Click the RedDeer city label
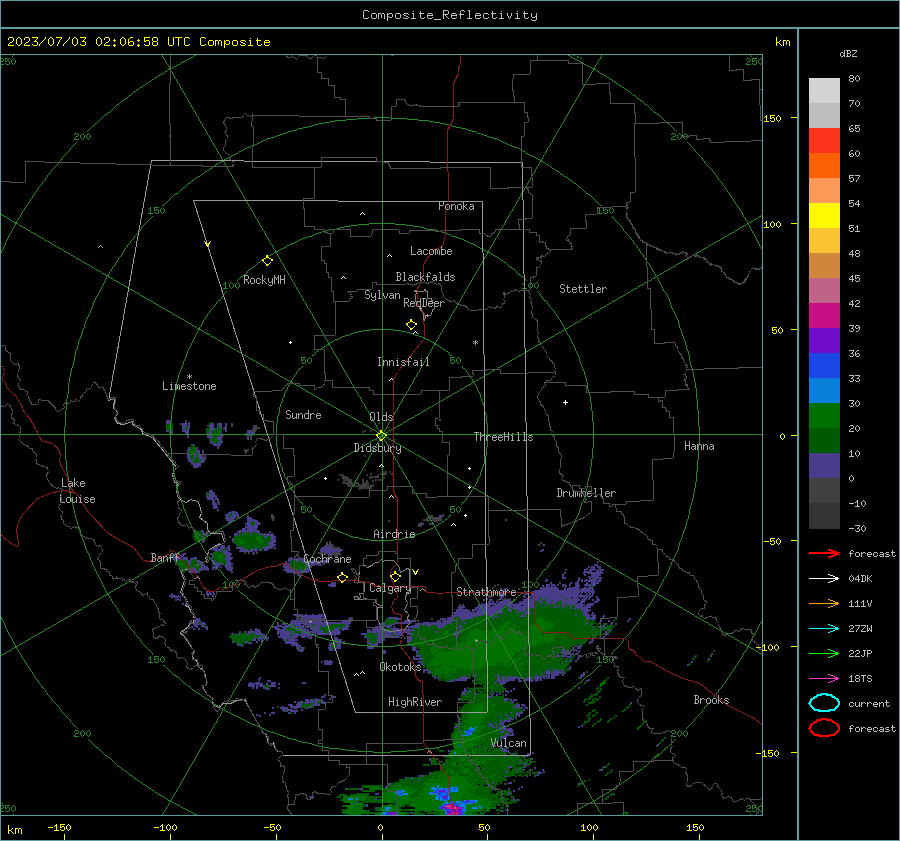The image size is (900, 841). click(424, 303)
